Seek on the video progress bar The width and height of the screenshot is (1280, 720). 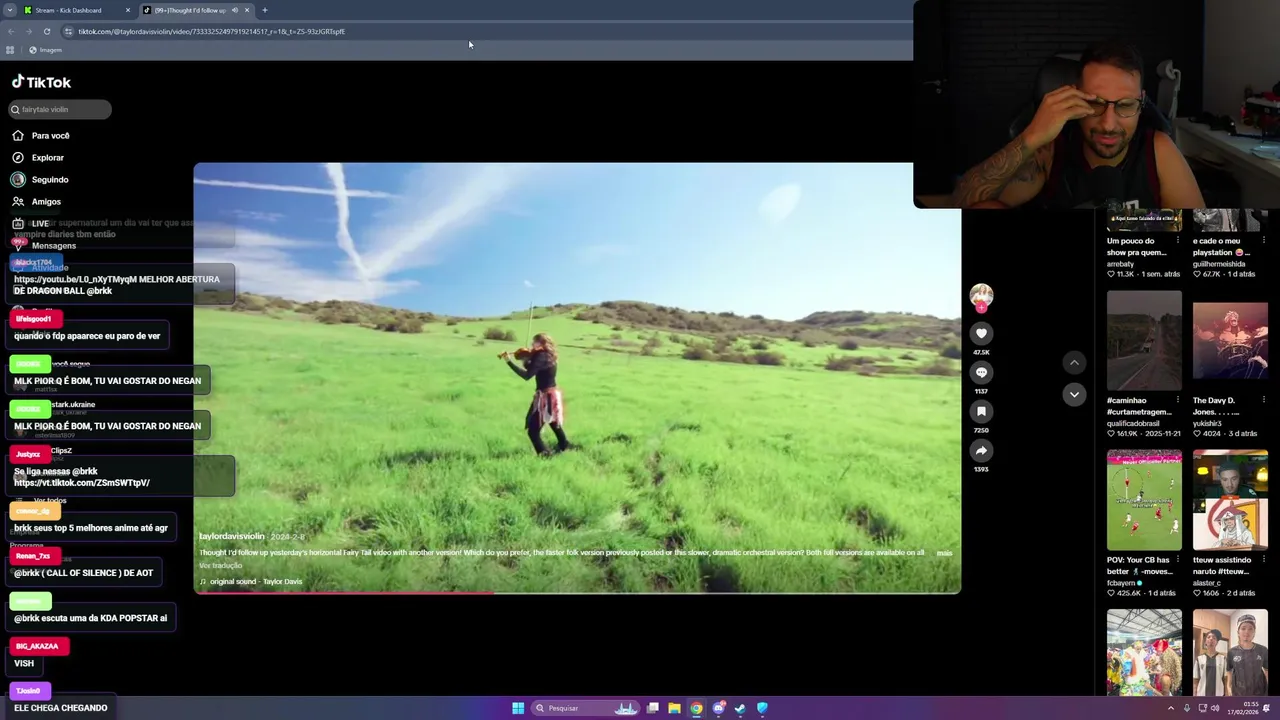coord(577,593)
